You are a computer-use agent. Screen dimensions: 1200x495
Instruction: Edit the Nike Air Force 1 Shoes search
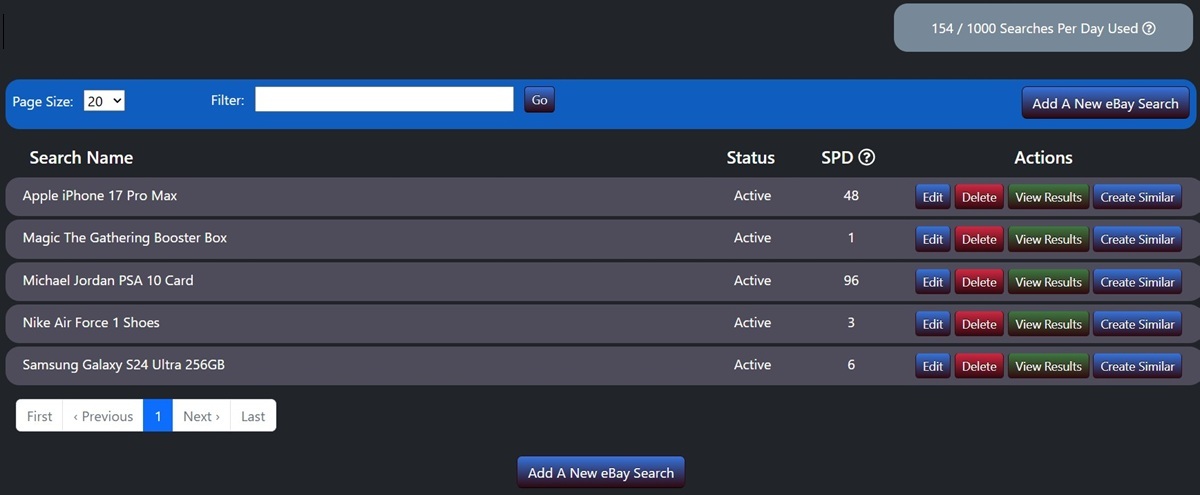click(x=933, y=324)
